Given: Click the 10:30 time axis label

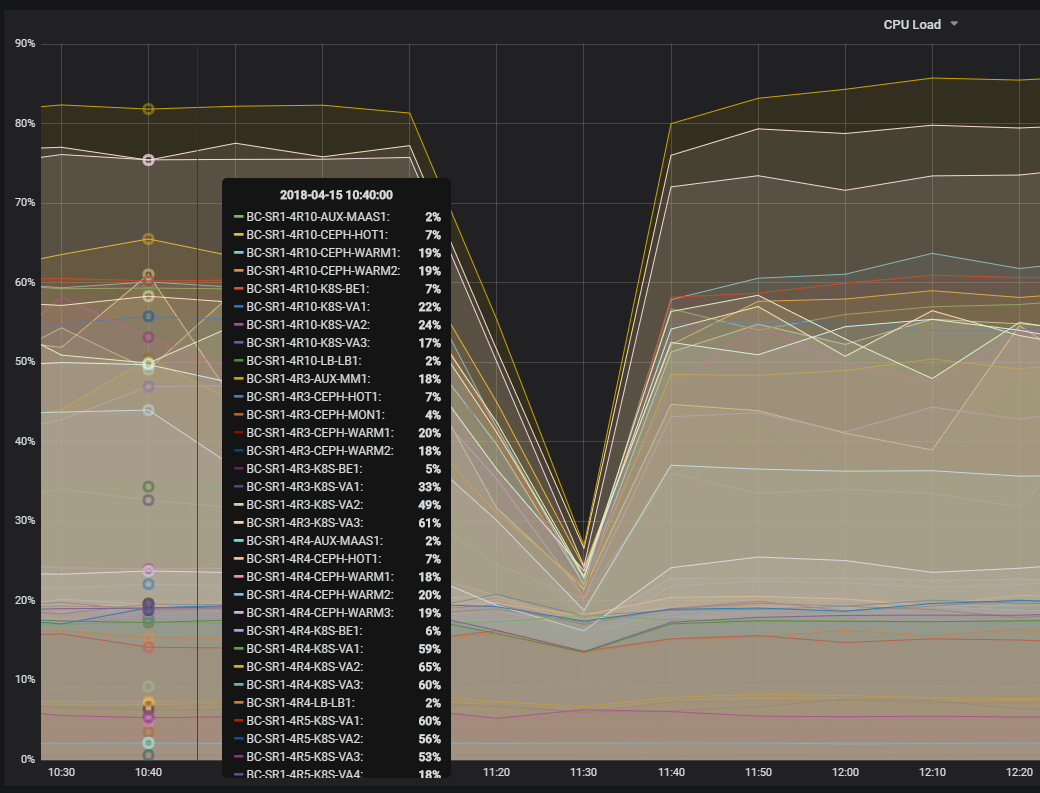Looking at the screenshot, I should pyautogui.click(x=62, y=772).
